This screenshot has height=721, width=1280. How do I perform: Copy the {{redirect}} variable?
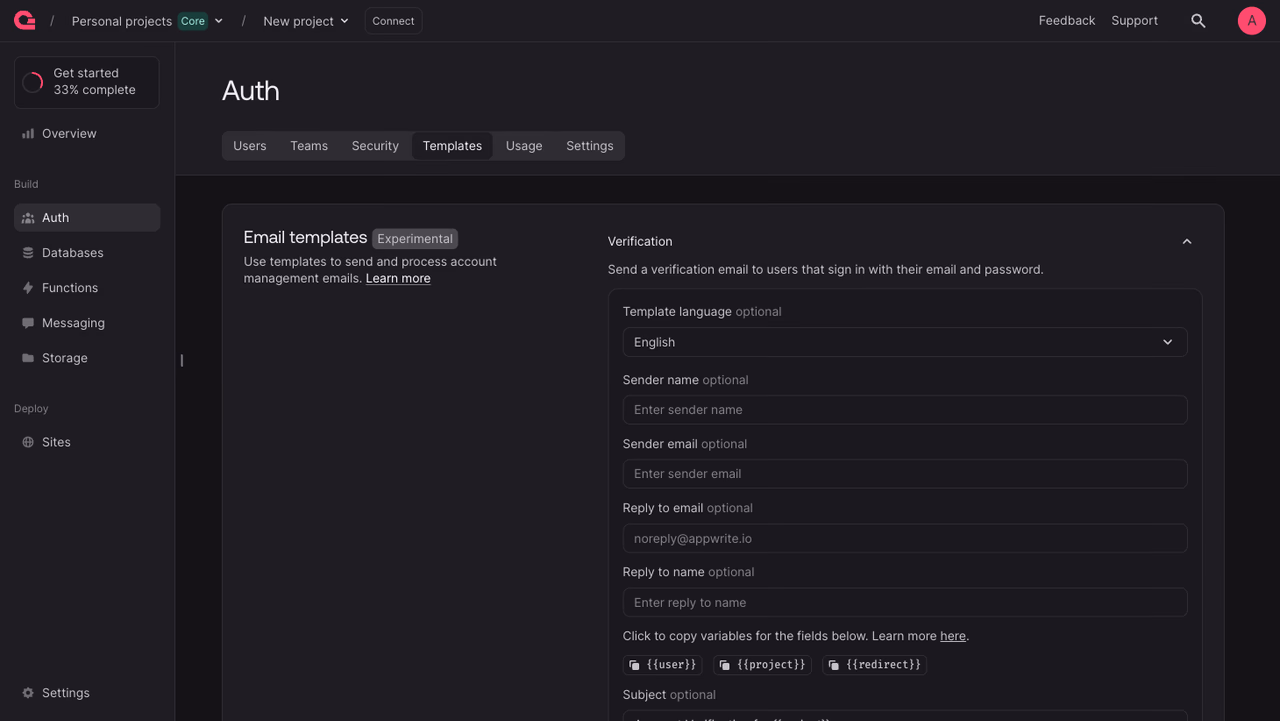875,665
